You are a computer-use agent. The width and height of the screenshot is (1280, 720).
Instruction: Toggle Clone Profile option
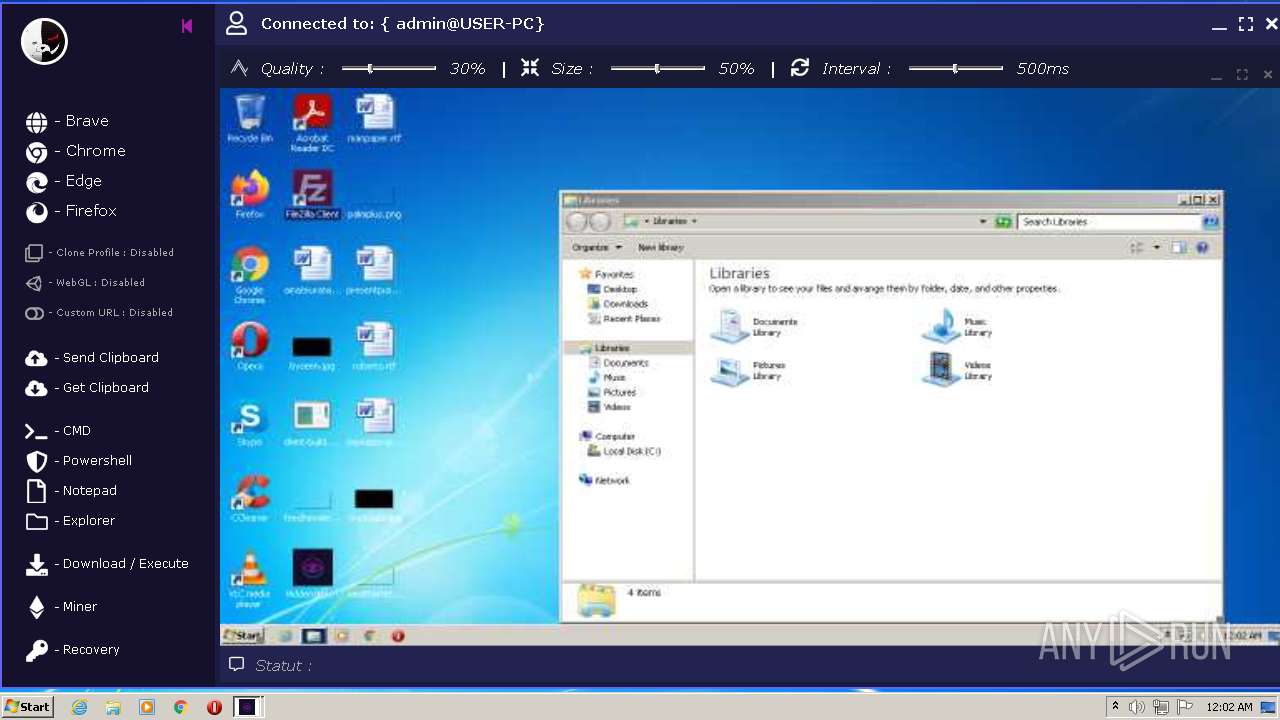[x=100, y=253]
